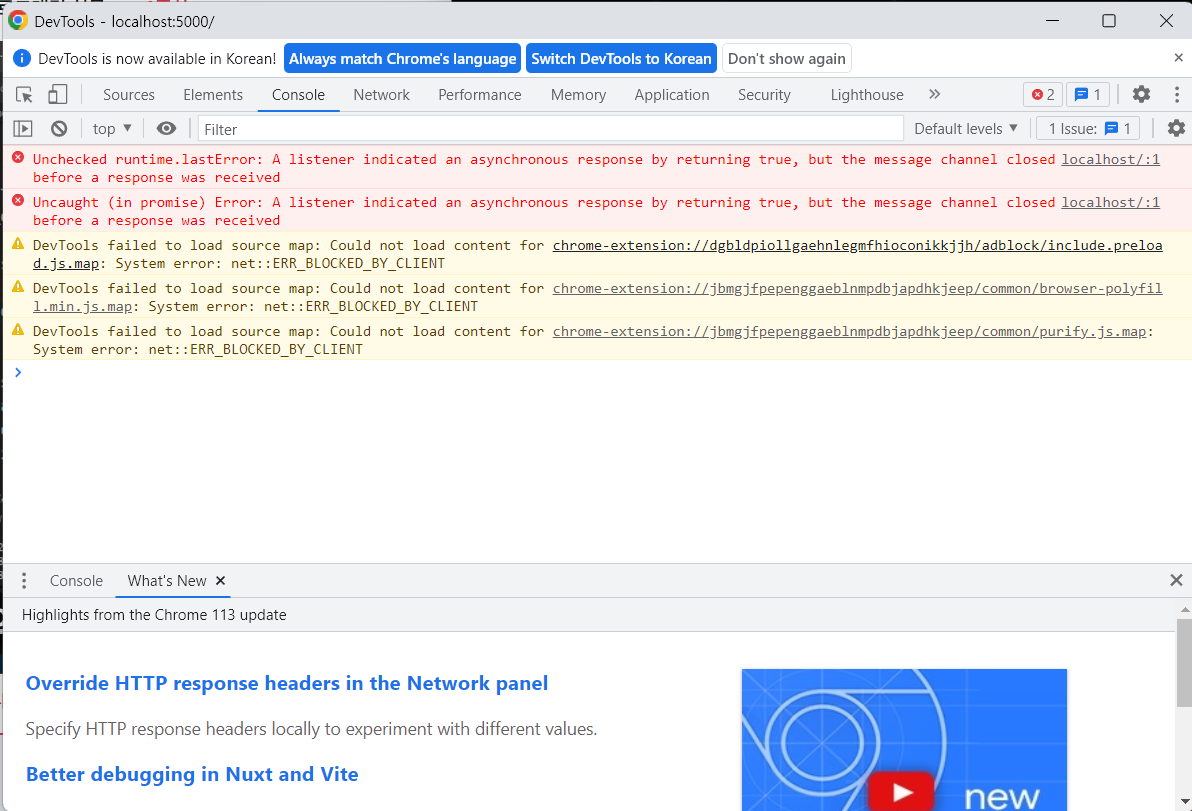Click Switch DevTools to Korean button

point(621,59)
